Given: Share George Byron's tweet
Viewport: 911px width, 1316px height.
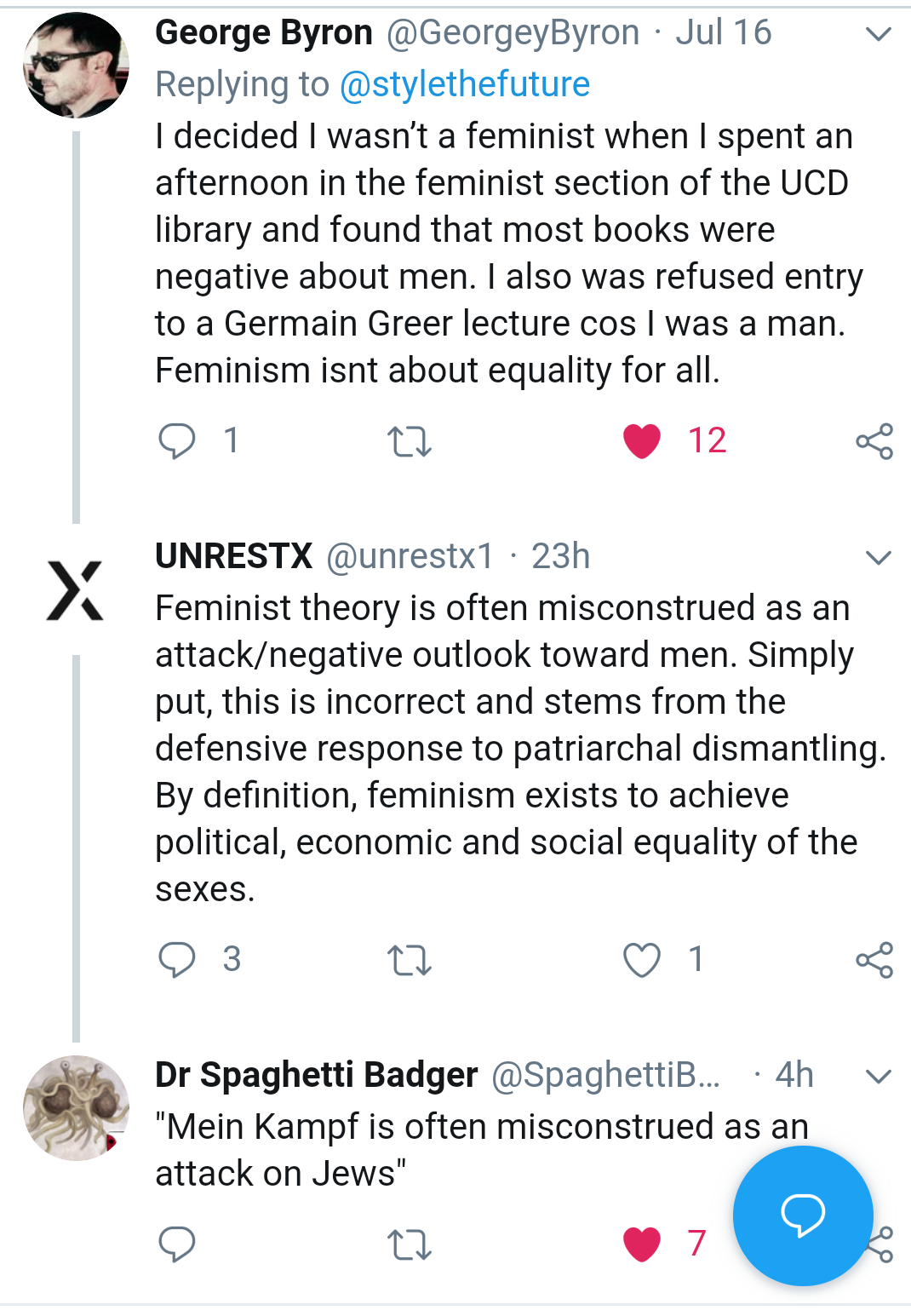Looking at the screenshot, I should point(874,441).
